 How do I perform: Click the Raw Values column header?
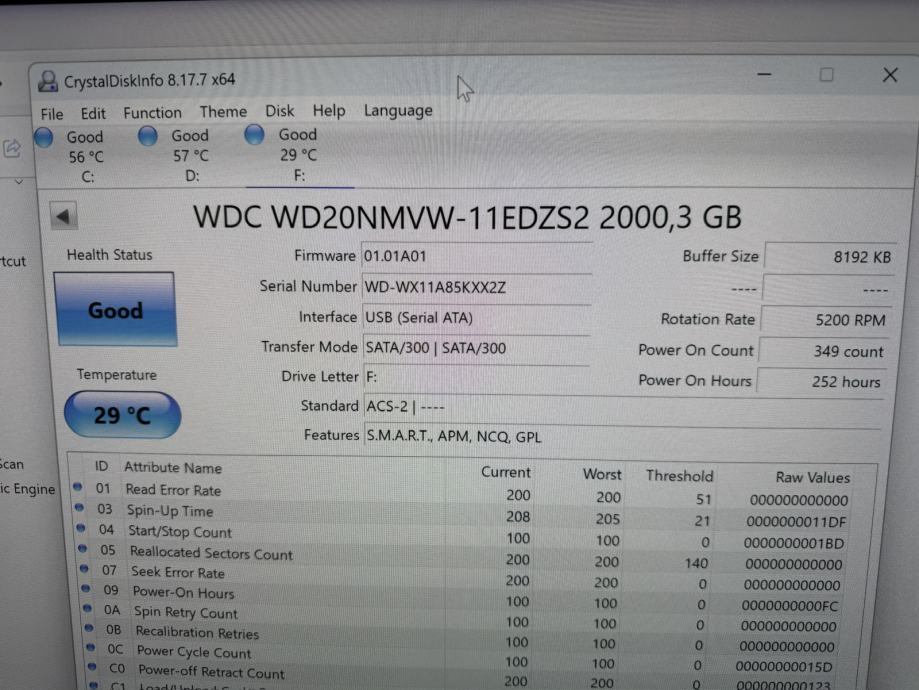(812, 478)
